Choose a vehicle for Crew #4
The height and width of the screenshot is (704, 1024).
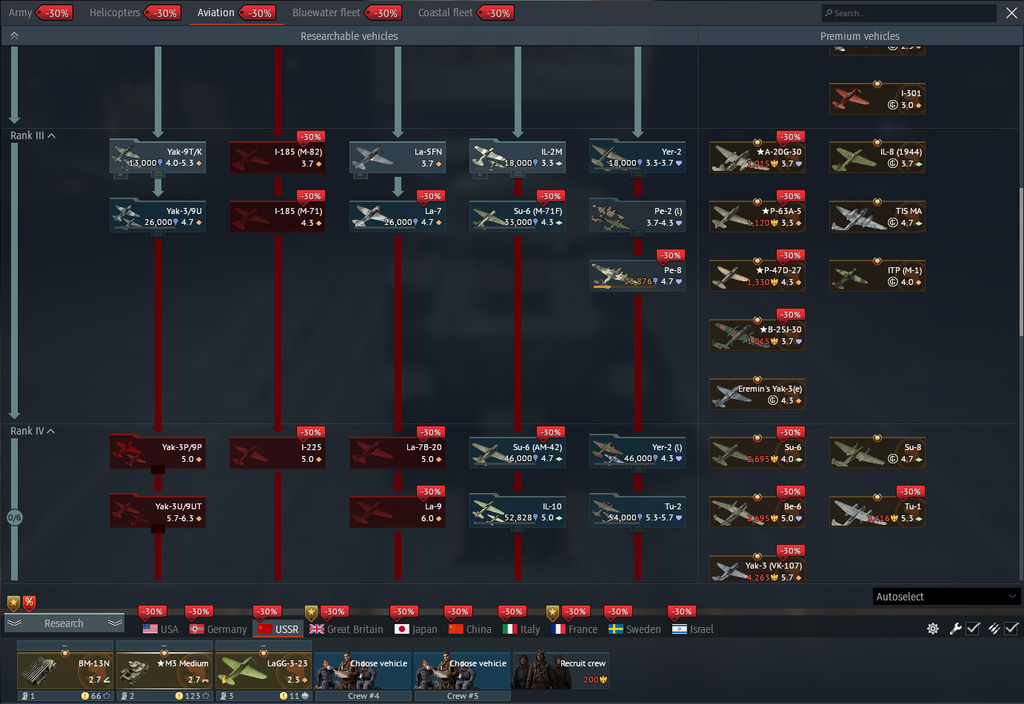(x=363, y=671)
